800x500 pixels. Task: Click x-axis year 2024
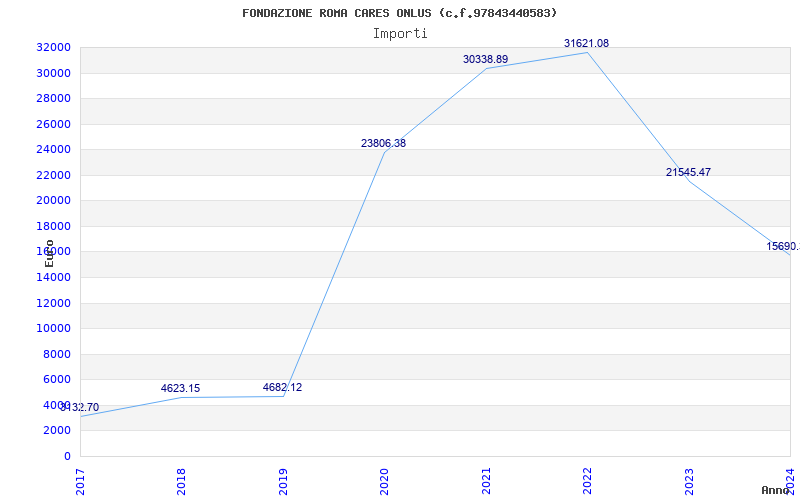790,481
